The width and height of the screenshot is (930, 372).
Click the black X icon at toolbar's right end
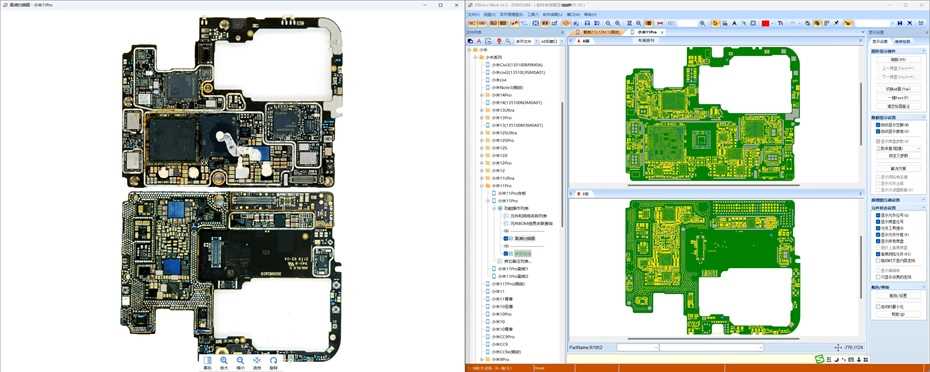coord(909,23)
